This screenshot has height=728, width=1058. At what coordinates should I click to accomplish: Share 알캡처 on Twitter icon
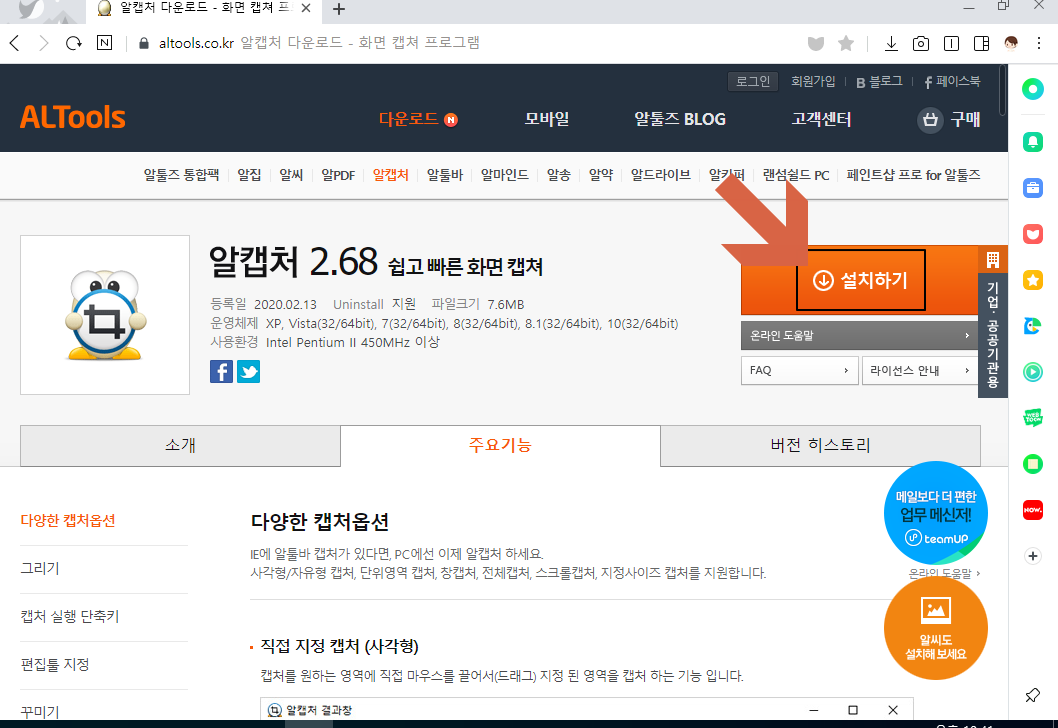pos(248,371)
